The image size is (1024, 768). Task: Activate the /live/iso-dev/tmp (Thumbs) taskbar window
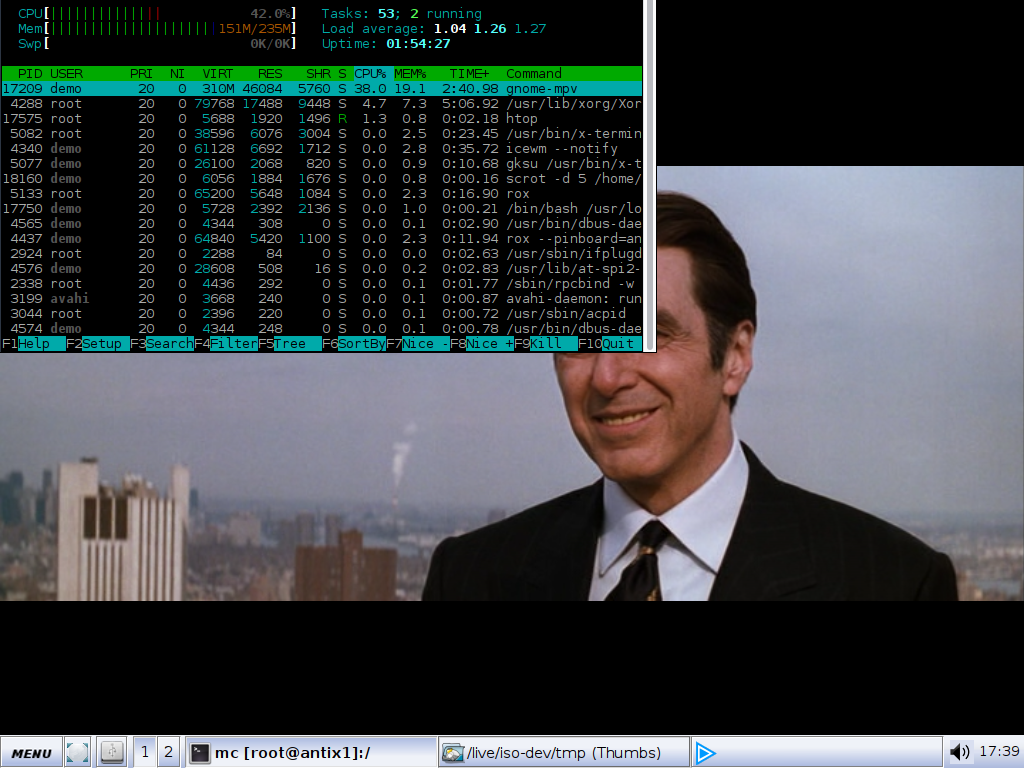(x=564, y=752)
